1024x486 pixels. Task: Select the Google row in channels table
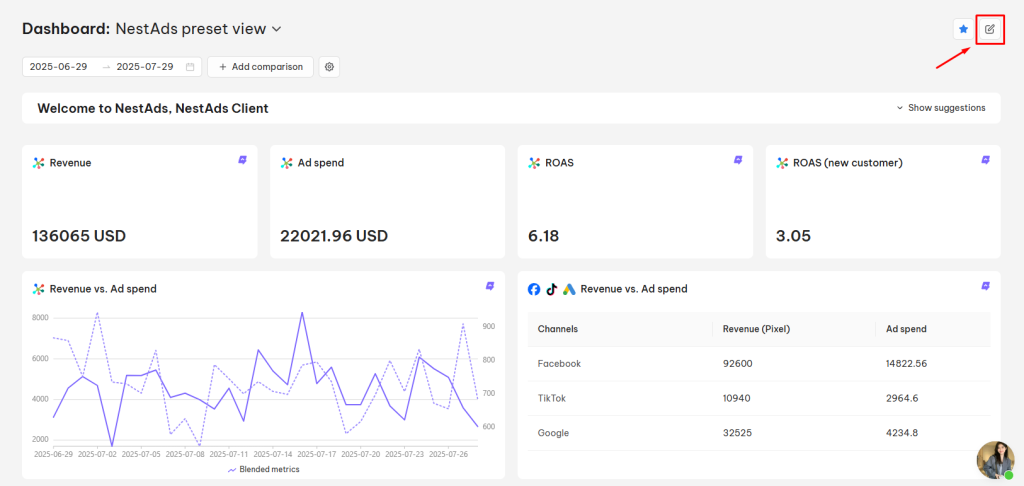pyautogui.click(x=759, y=433)
